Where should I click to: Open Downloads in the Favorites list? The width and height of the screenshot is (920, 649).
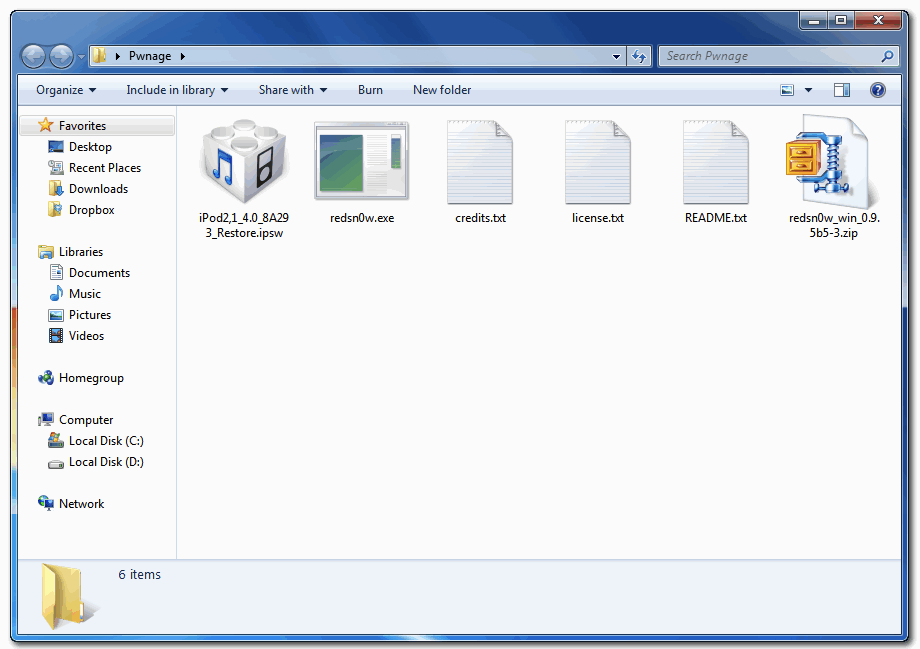[x=98, y=189]
